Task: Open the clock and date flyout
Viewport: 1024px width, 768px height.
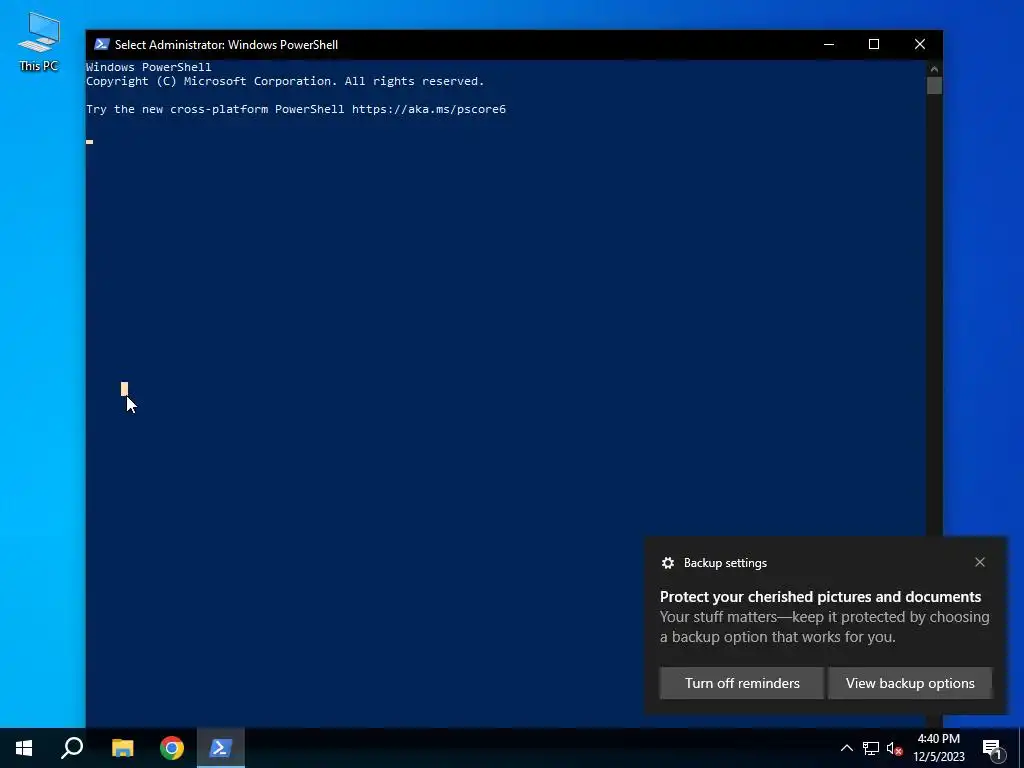Action: [938, 748]
